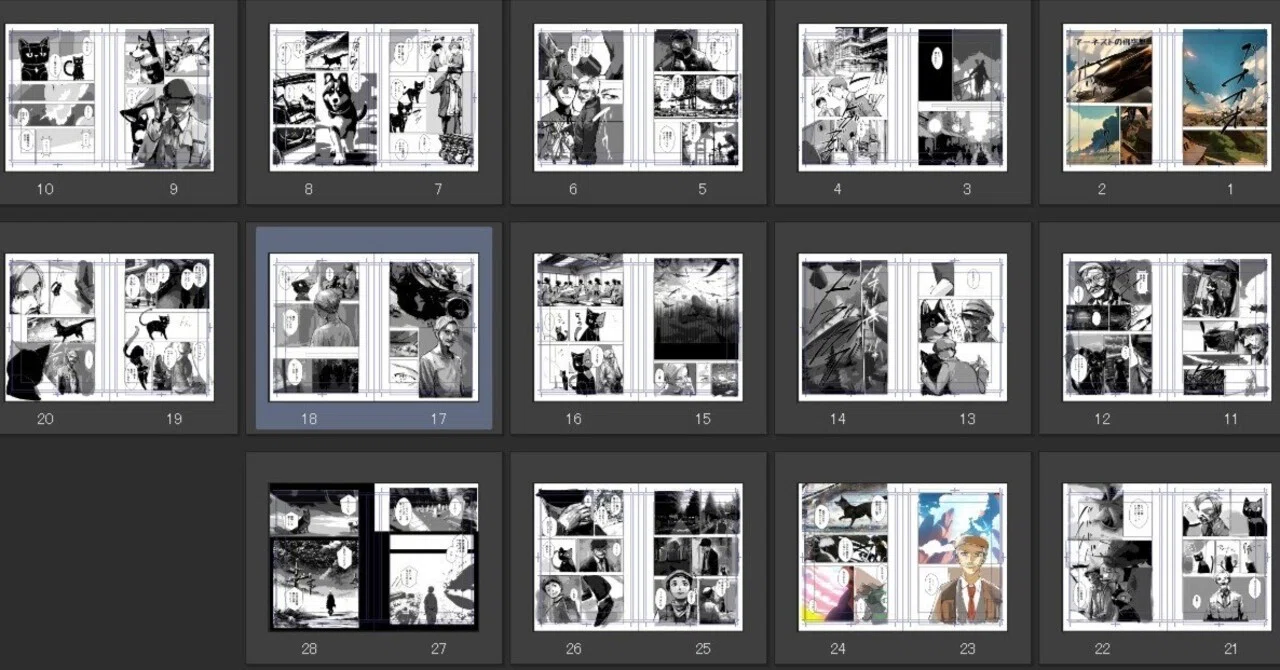Click the page number label "17"
This screenshot has width=1280, height=670.
[x=438, y=419]
